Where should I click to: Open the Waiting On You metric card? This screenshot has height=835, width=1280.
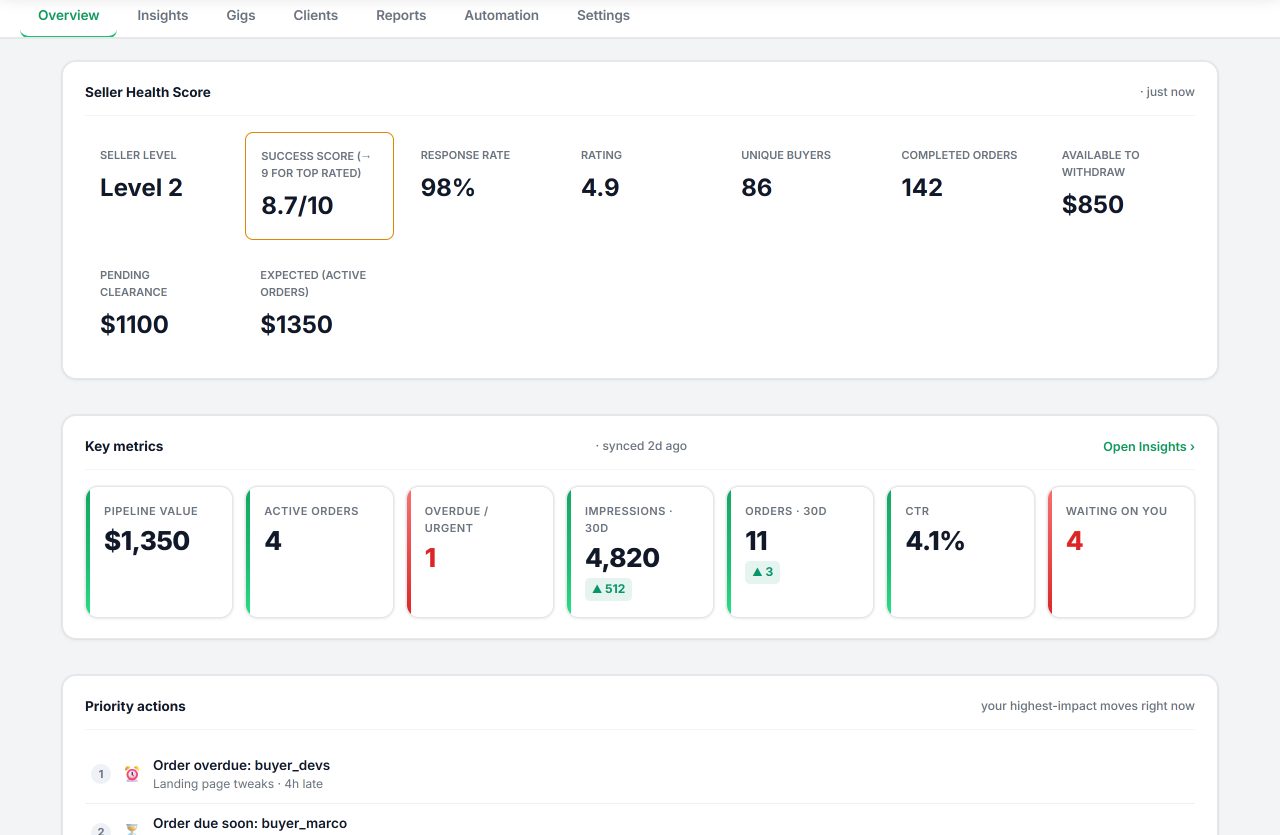(1121, 552)
